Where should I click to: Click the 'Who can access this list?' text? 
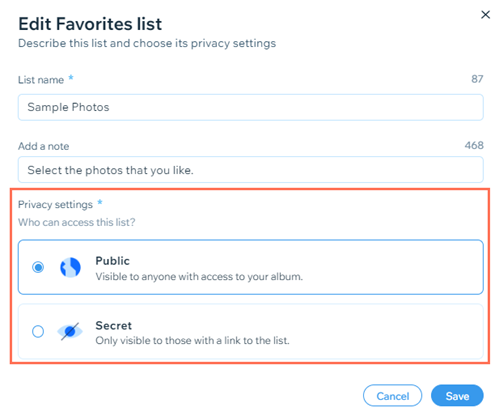tap(77, 222)
